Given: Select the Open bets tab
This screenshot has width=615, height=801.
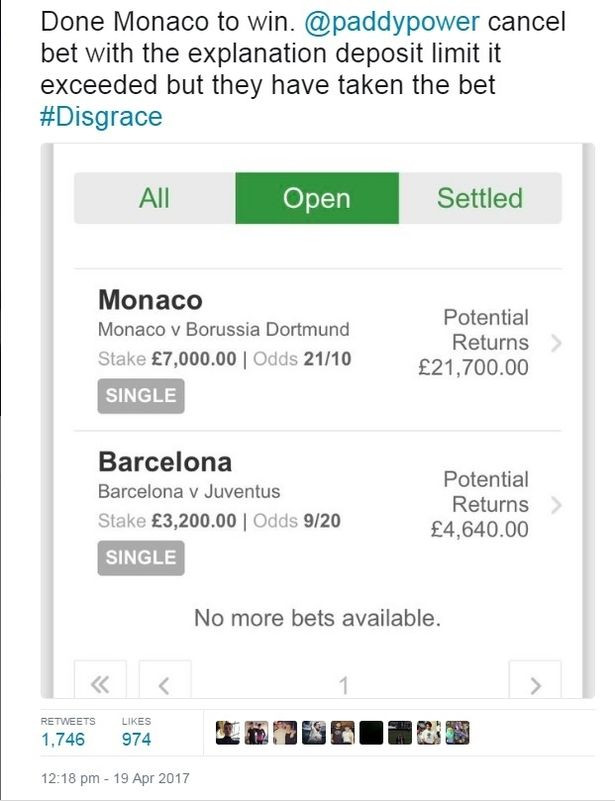Looking at the screenshot, I should point(317,198).
